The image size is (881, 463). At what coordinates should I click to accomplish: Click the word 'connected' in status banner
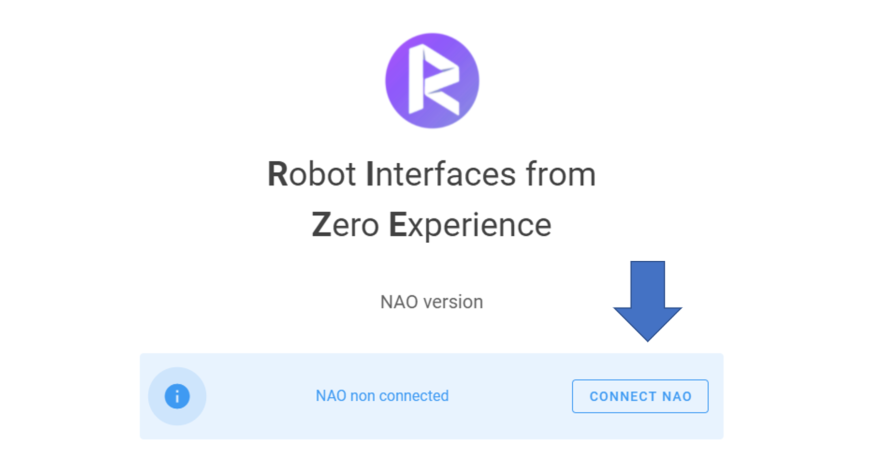click(x=414, y=396)
